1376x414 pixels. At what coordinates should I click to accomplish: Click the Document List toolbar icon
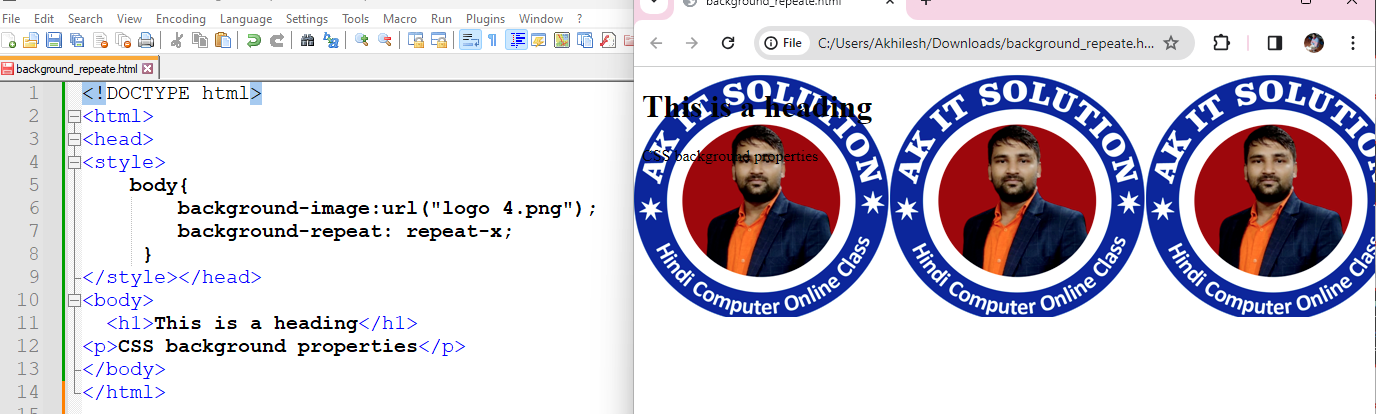tap(584, 40)
